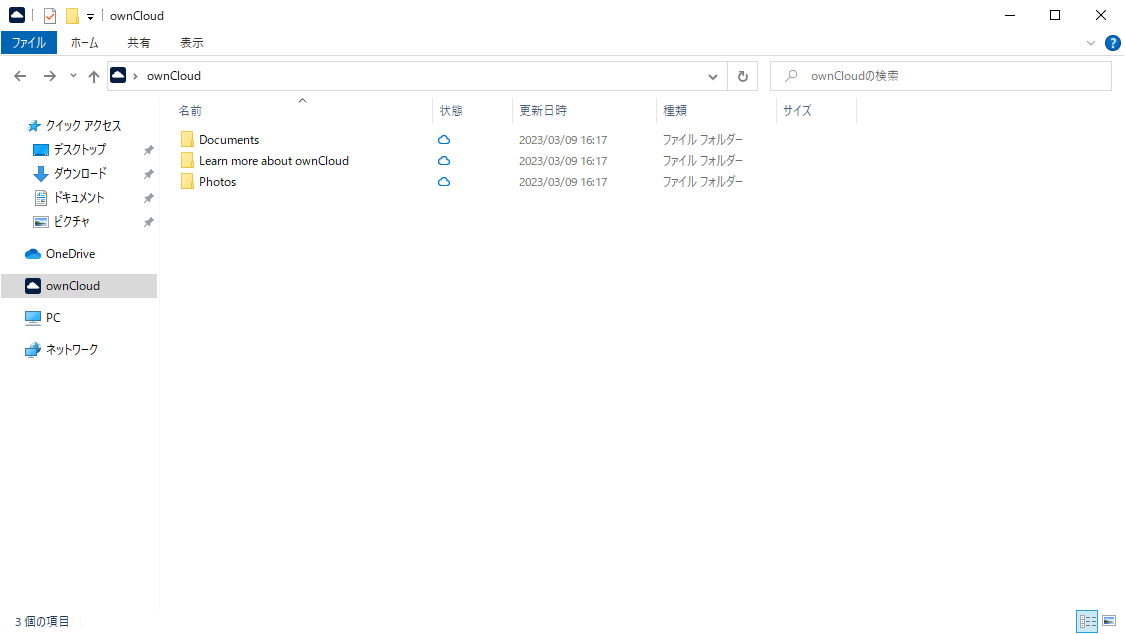This screenshot has height=634, width=1125.
Task: Open Help via the question mark icon
Action: tap(1112, 43)
